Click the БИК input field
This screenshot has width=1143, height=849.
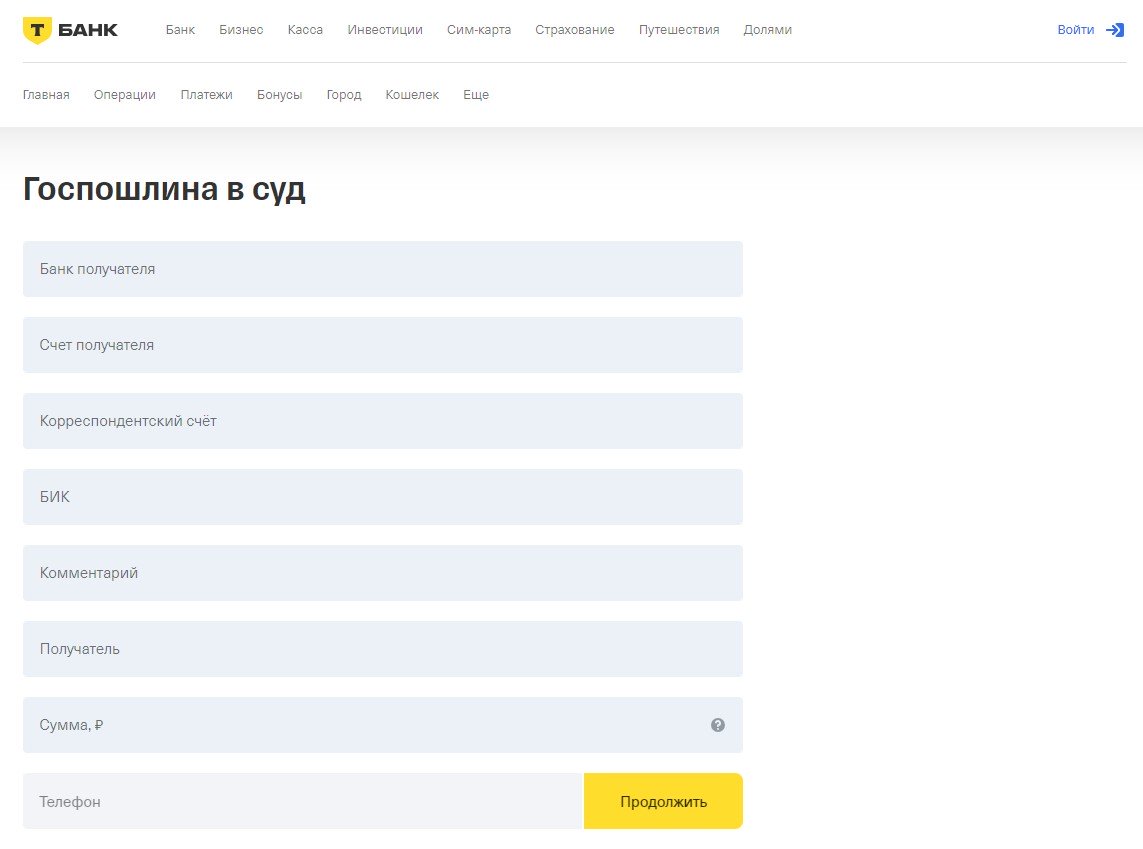click(382, 497)
